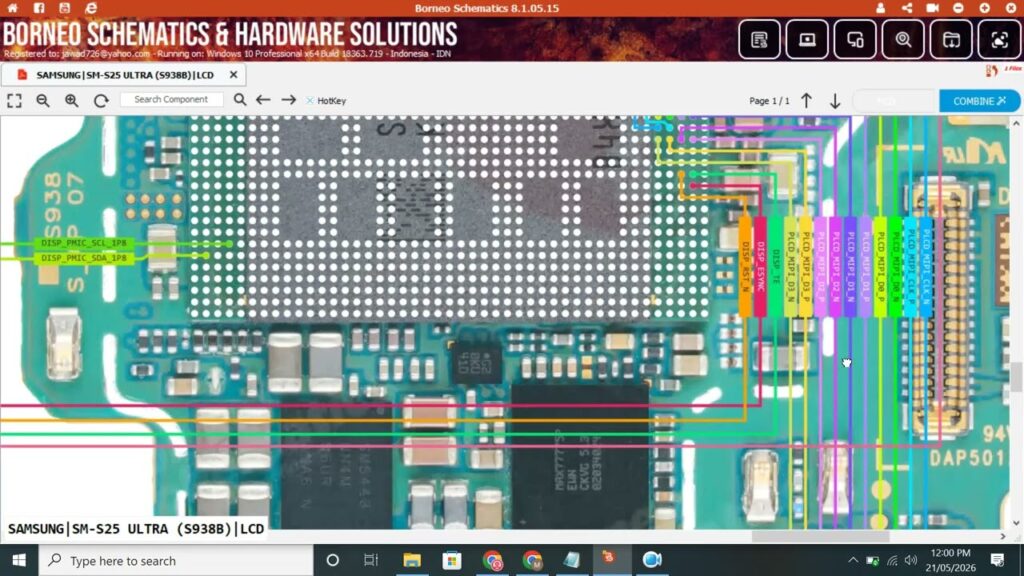
Task: Open the magnifier search banner button
Action: click(903, 40)
